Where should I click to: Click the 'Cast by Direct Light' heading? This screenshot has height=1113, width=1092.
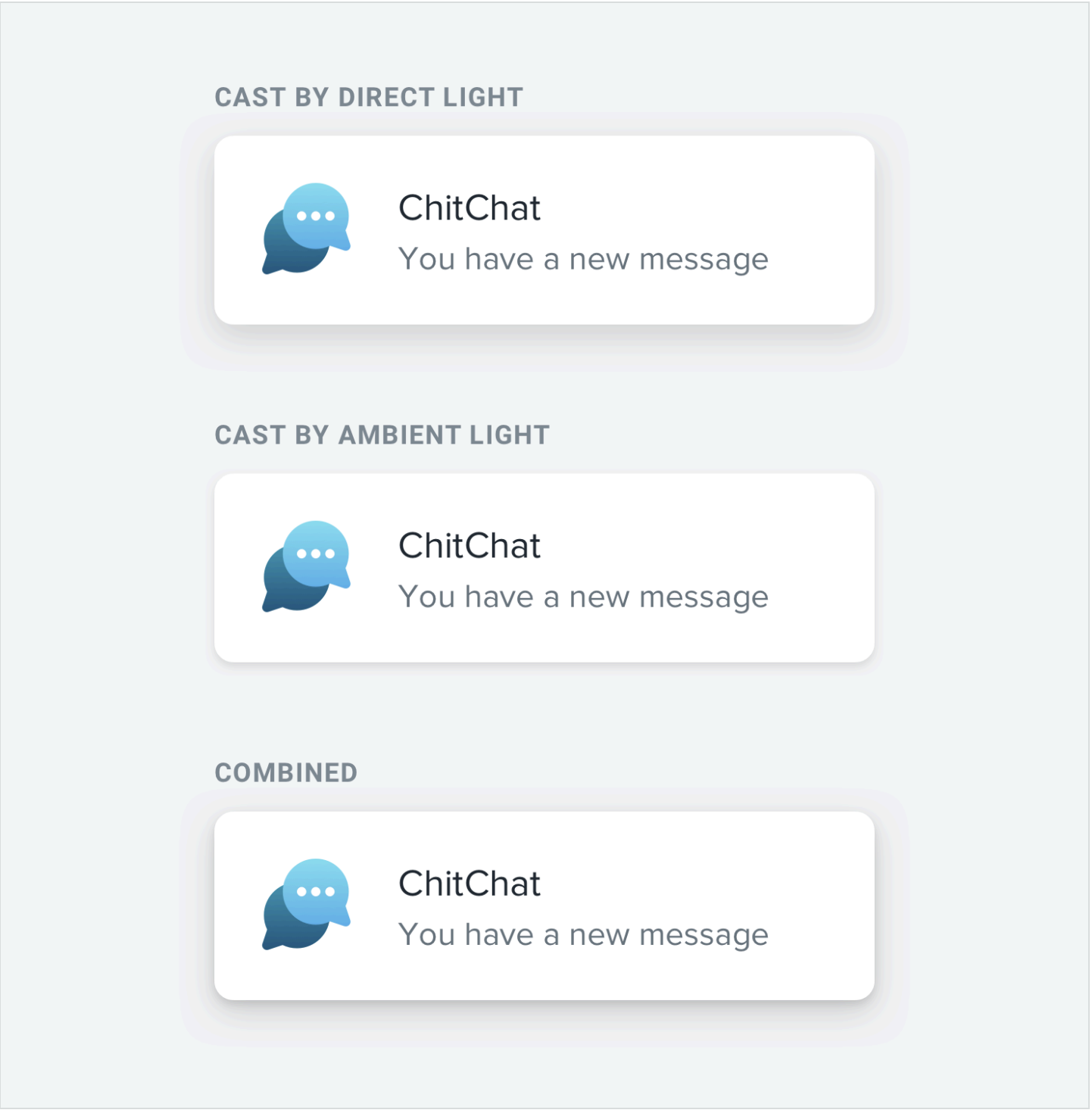click(369, 98)
